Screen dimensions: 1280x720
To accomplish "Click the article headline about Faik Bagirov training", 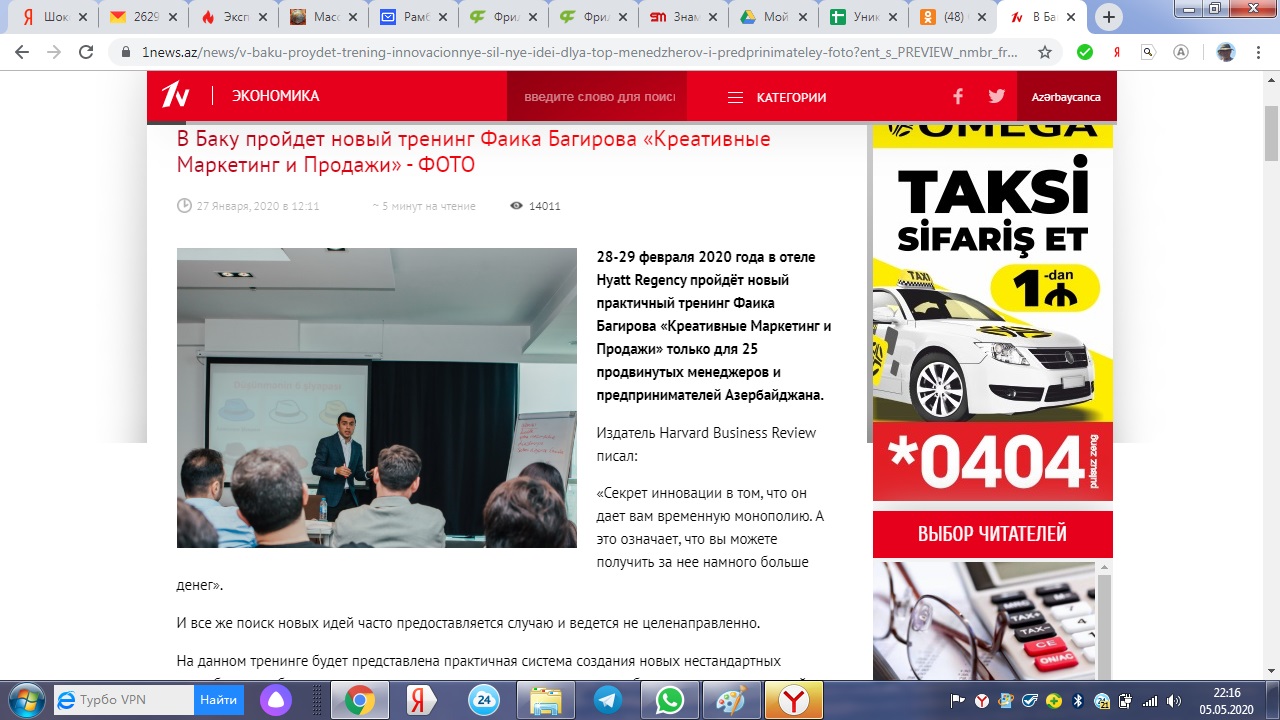I will pyautogui.click(x=474, y=152).
